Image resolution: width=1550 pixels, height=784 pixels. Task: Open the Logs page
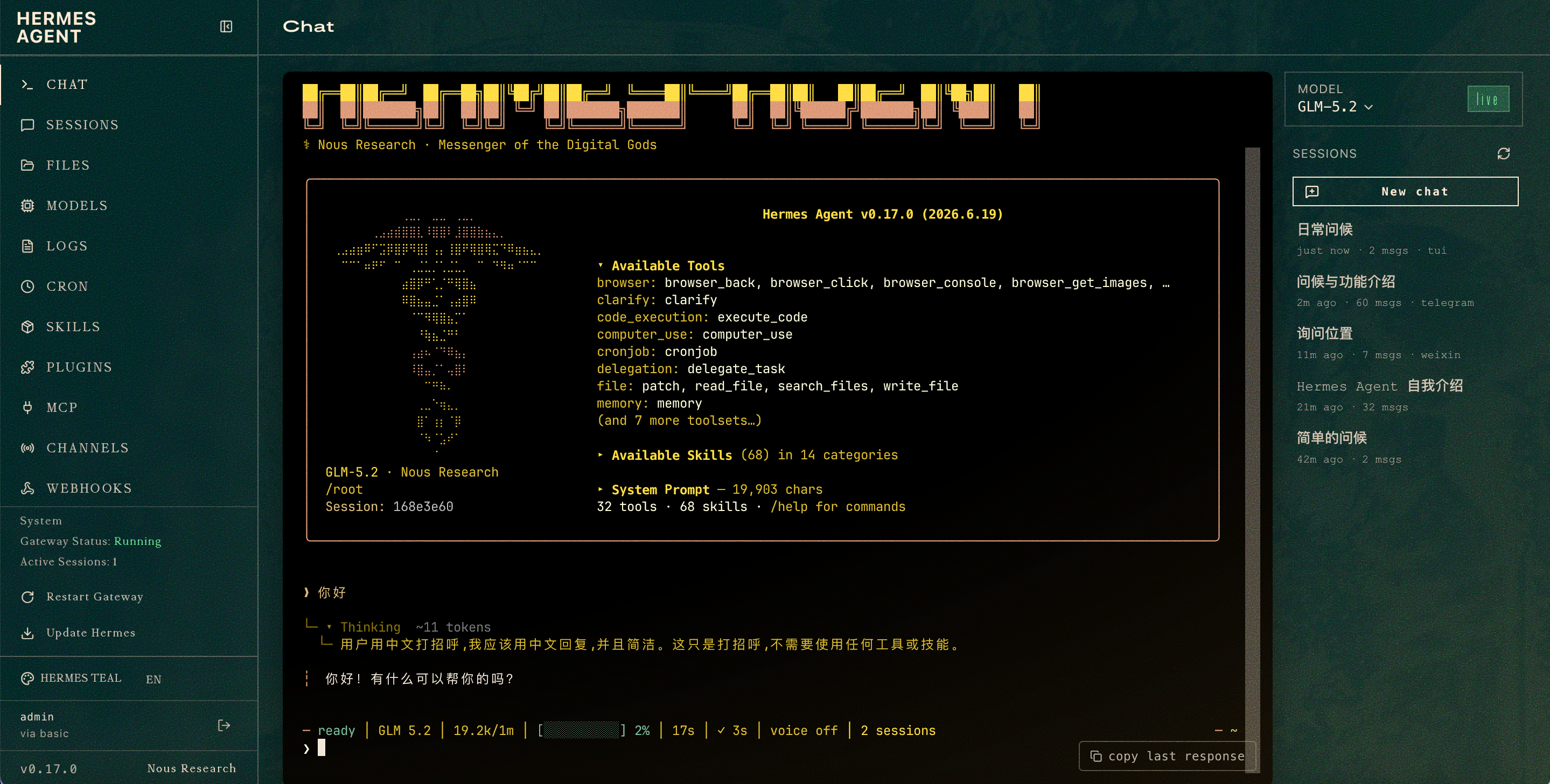pyautogui.click(x=129, y=246)
